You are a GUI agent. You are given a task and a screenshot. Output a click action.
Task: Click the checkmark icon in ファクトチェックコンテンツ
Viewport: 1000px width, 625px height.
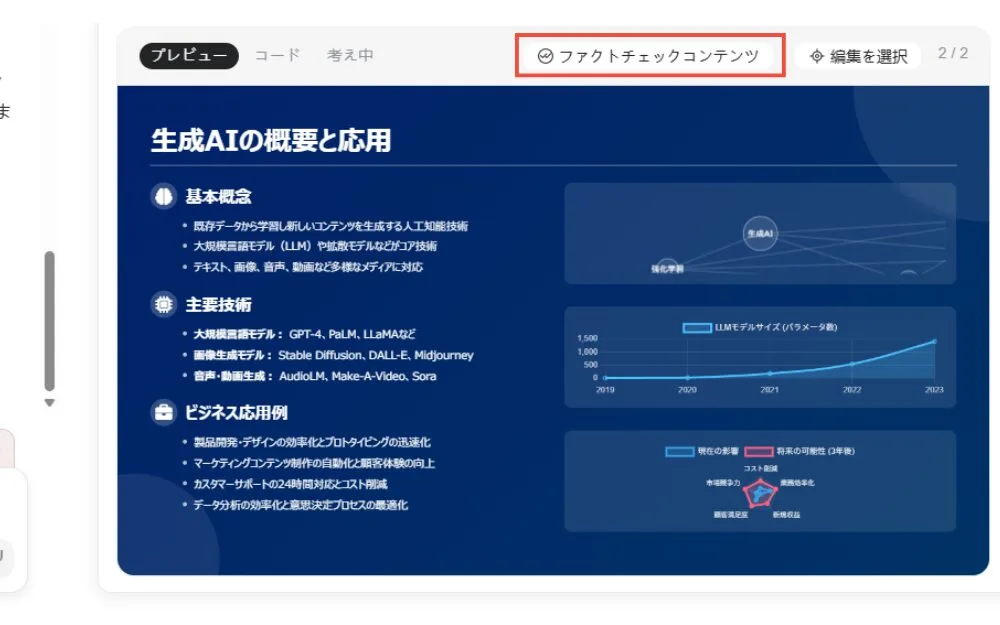545,56
